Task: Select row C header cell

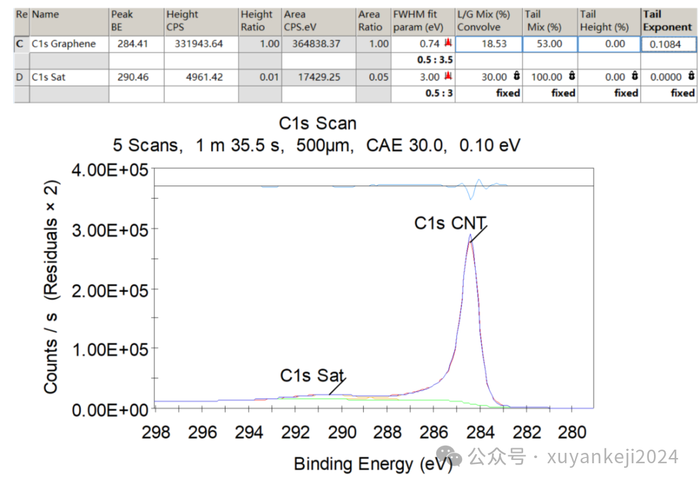Action: coord(21,44)
